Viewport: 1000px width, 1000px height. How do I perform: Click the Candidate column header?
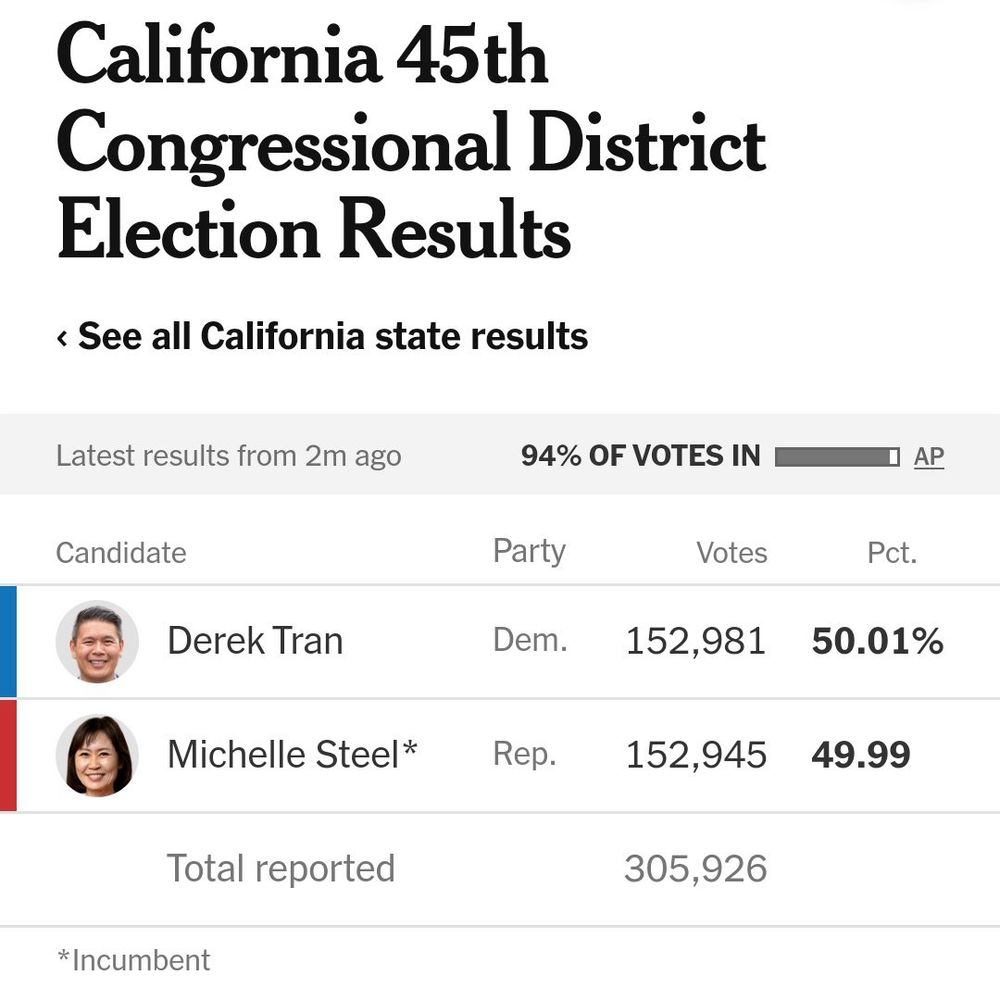121,553
